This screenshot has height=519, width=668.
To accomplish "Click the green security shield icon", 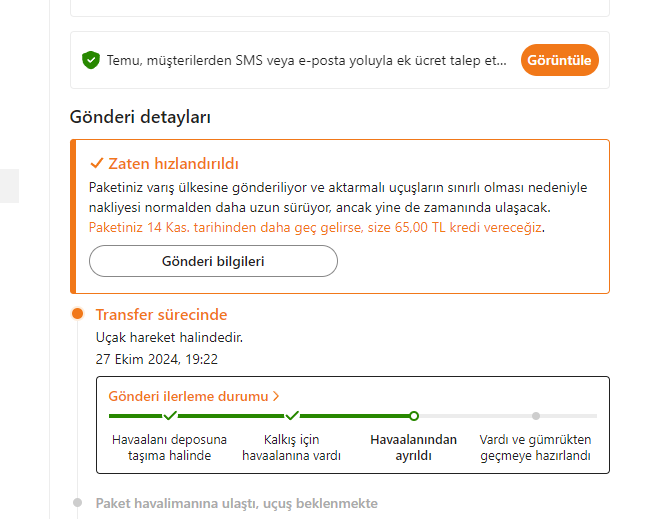I will (91, 60).
